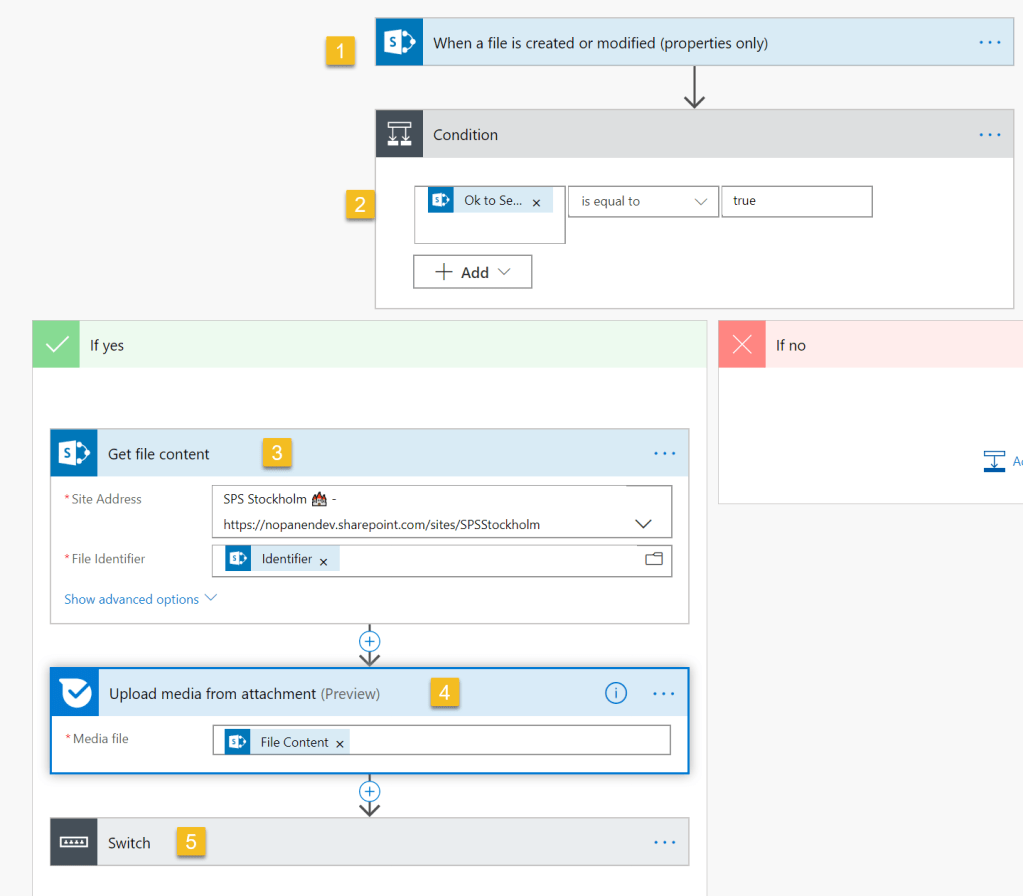The height and width of the screenshot is (896, 1023).
Task: Open the ellipsis menu on the Condition step
Action: tap(989, 135)
